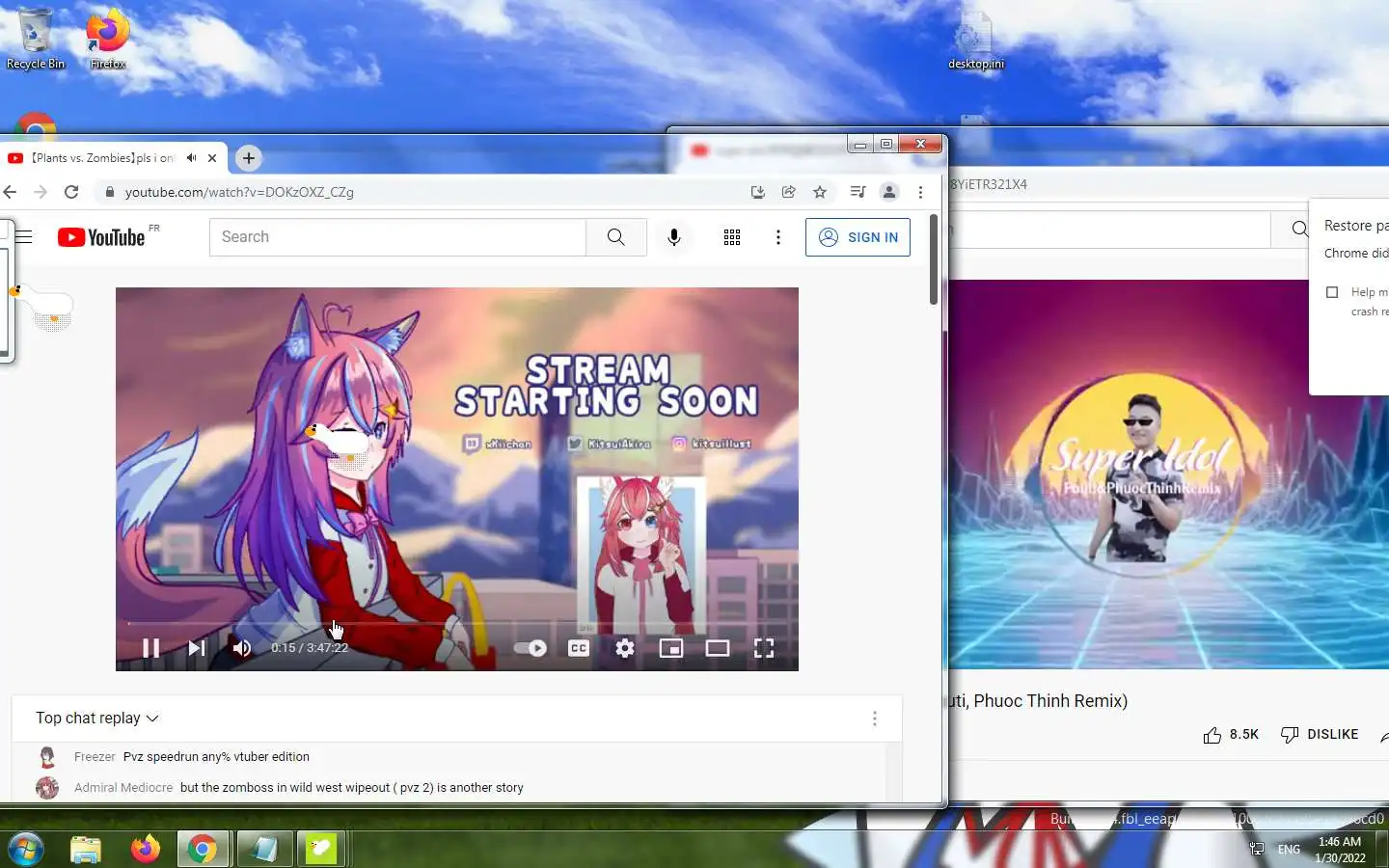1389x868 pixels.
Task: Seek on the video progress bar
Action: (x=457, y=624)
